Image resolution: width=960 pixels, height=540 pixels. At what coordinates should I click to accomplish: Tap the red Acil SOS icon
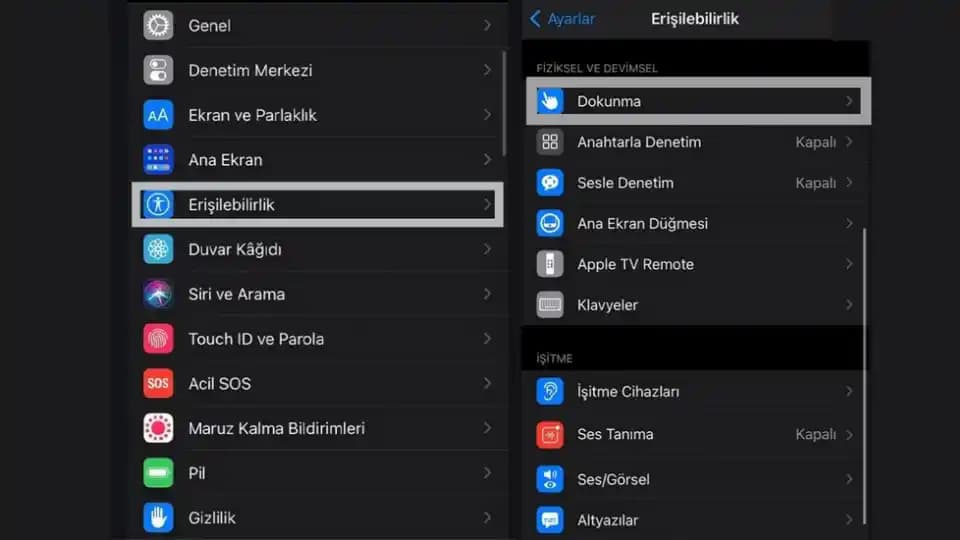coord(158,383)
